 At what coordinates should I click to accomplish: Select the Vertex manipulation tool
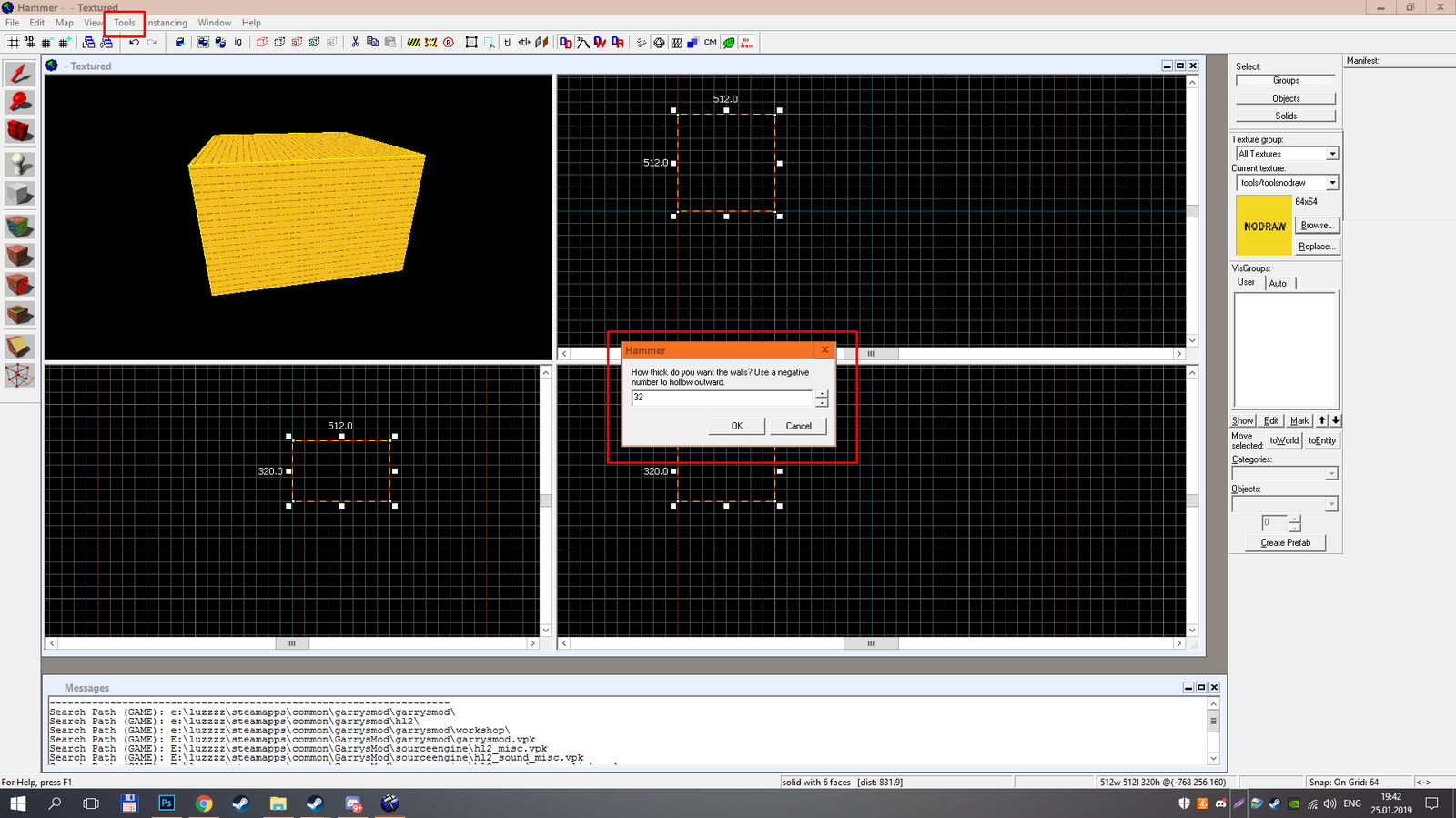(20, 375)
